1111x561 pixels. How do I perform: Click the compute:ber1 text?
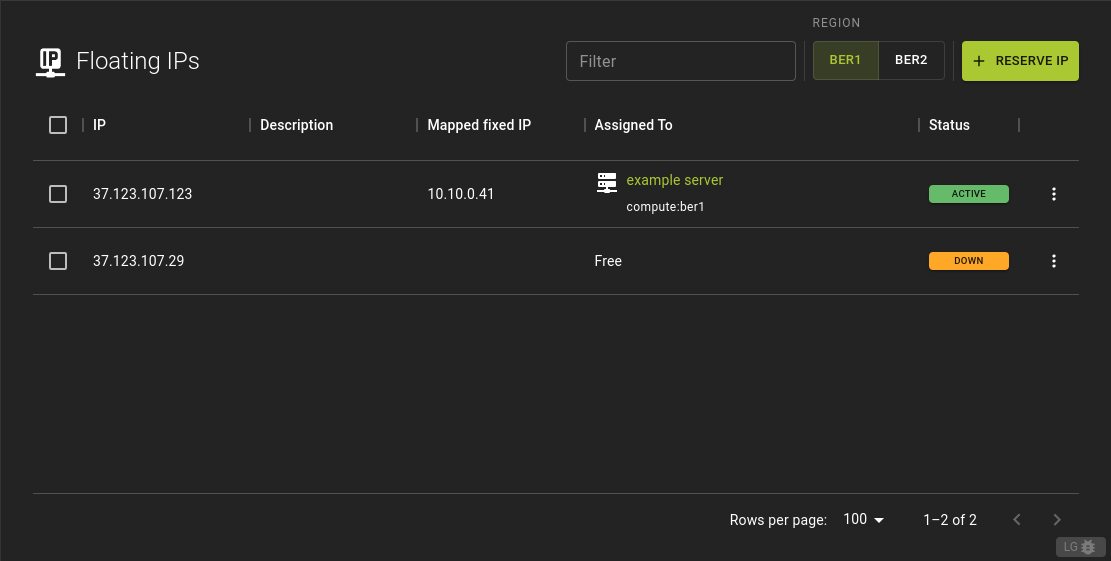pos(665,207)
